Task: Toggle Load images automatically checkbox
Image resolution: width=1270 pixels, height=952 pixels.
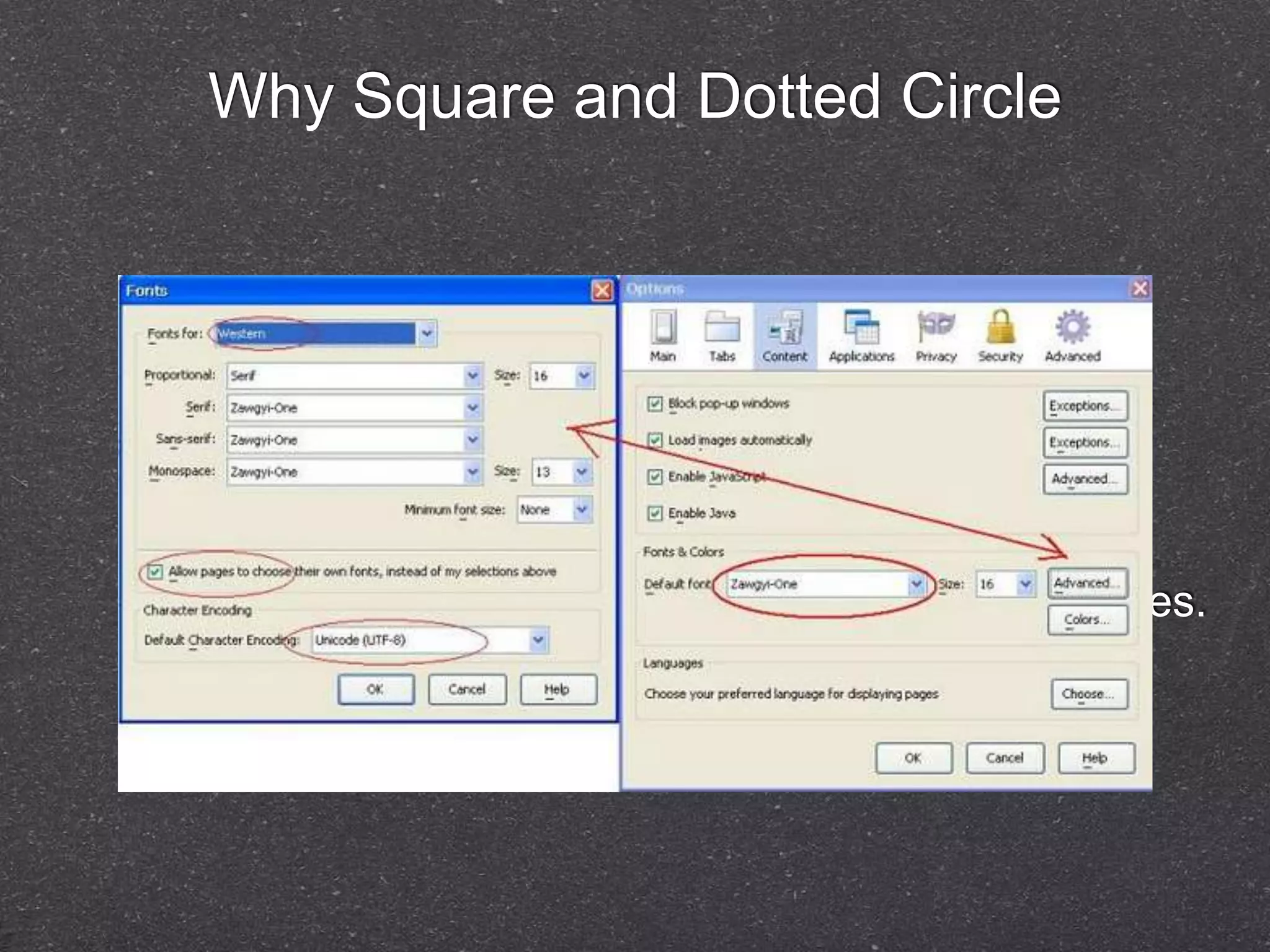Action: 655,440
